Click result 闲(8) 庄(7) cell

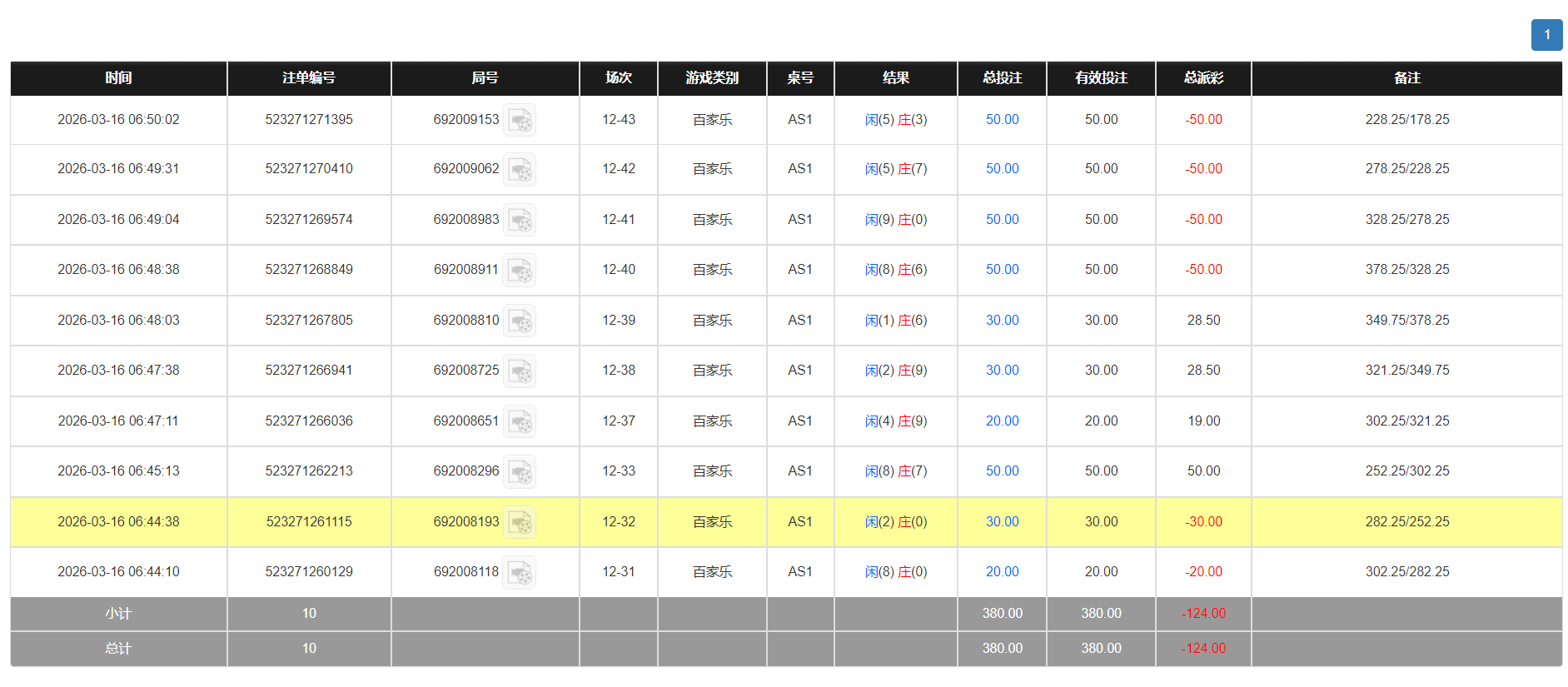[x=896, y=471]
